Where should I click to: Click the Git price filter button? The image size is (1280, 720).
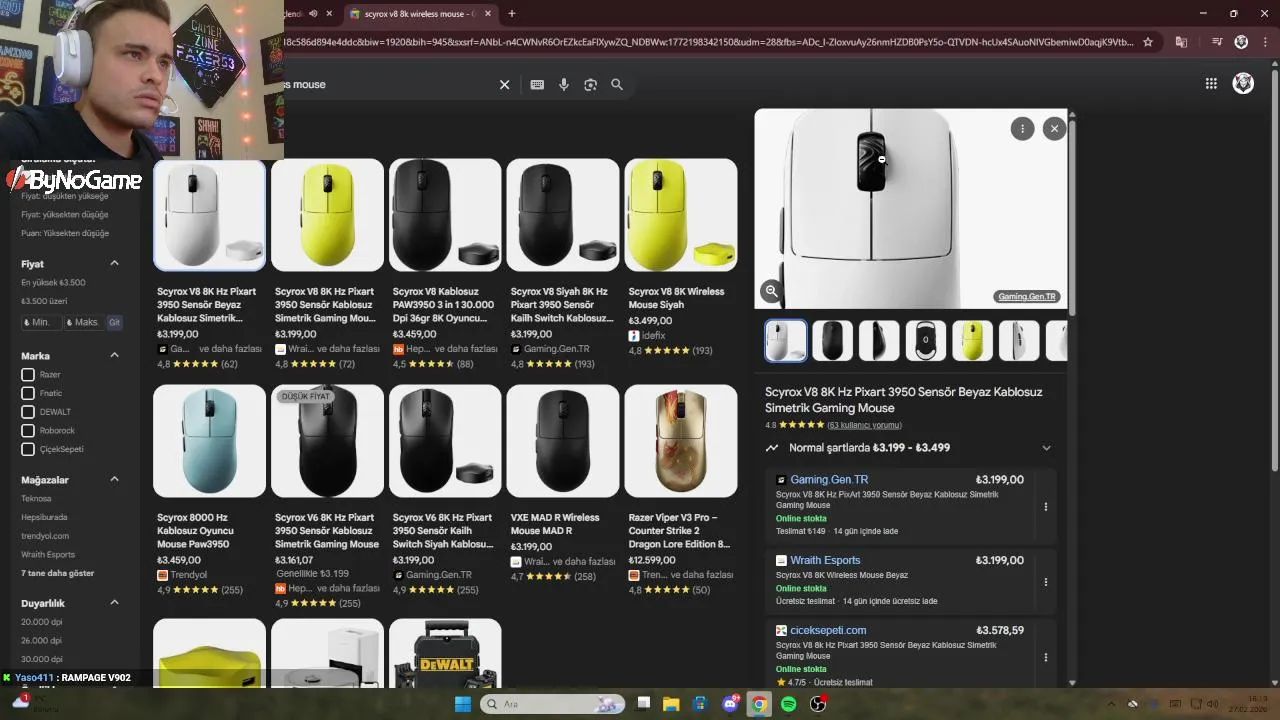(115, 322)
